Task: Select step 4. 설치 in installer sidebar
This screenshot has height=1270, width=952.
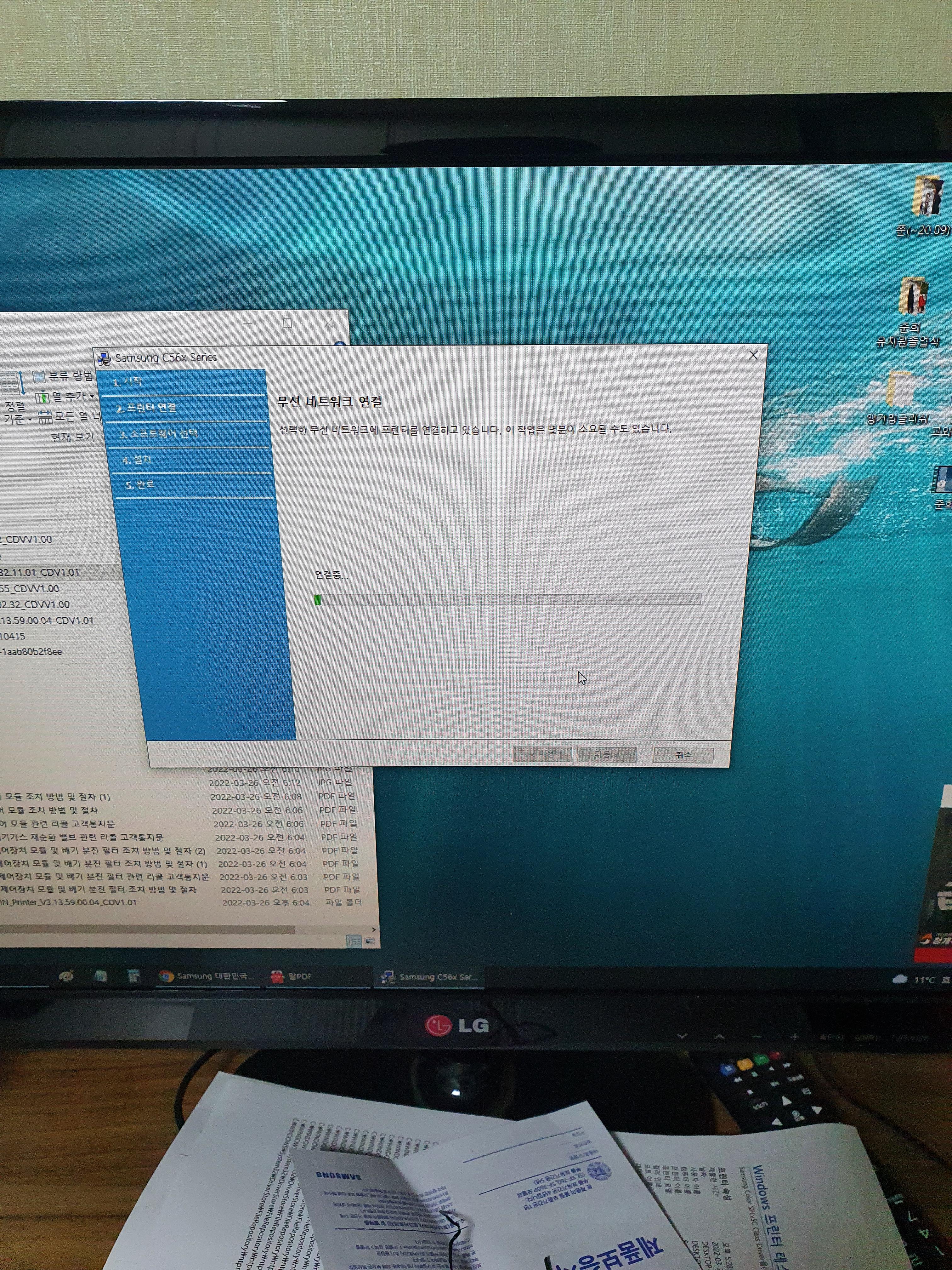Action: coord(137,460)
